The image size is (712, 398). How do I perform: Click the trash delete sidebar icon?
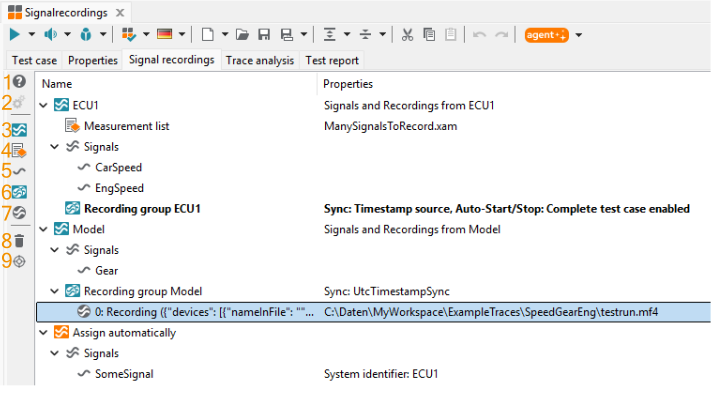tap(19, 241)
